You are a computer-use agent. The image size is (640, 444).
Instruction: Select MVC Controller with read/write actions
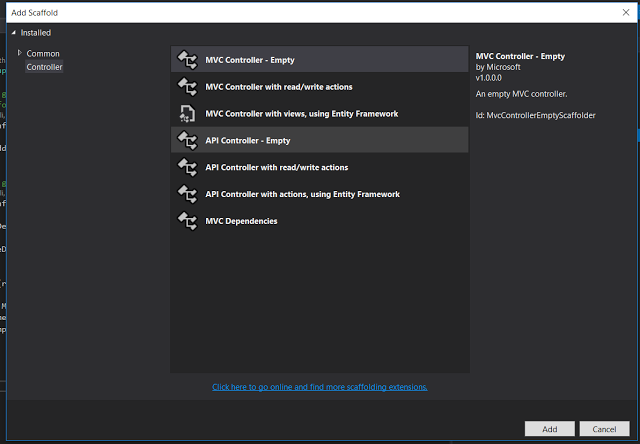click(x=320, y=87)
